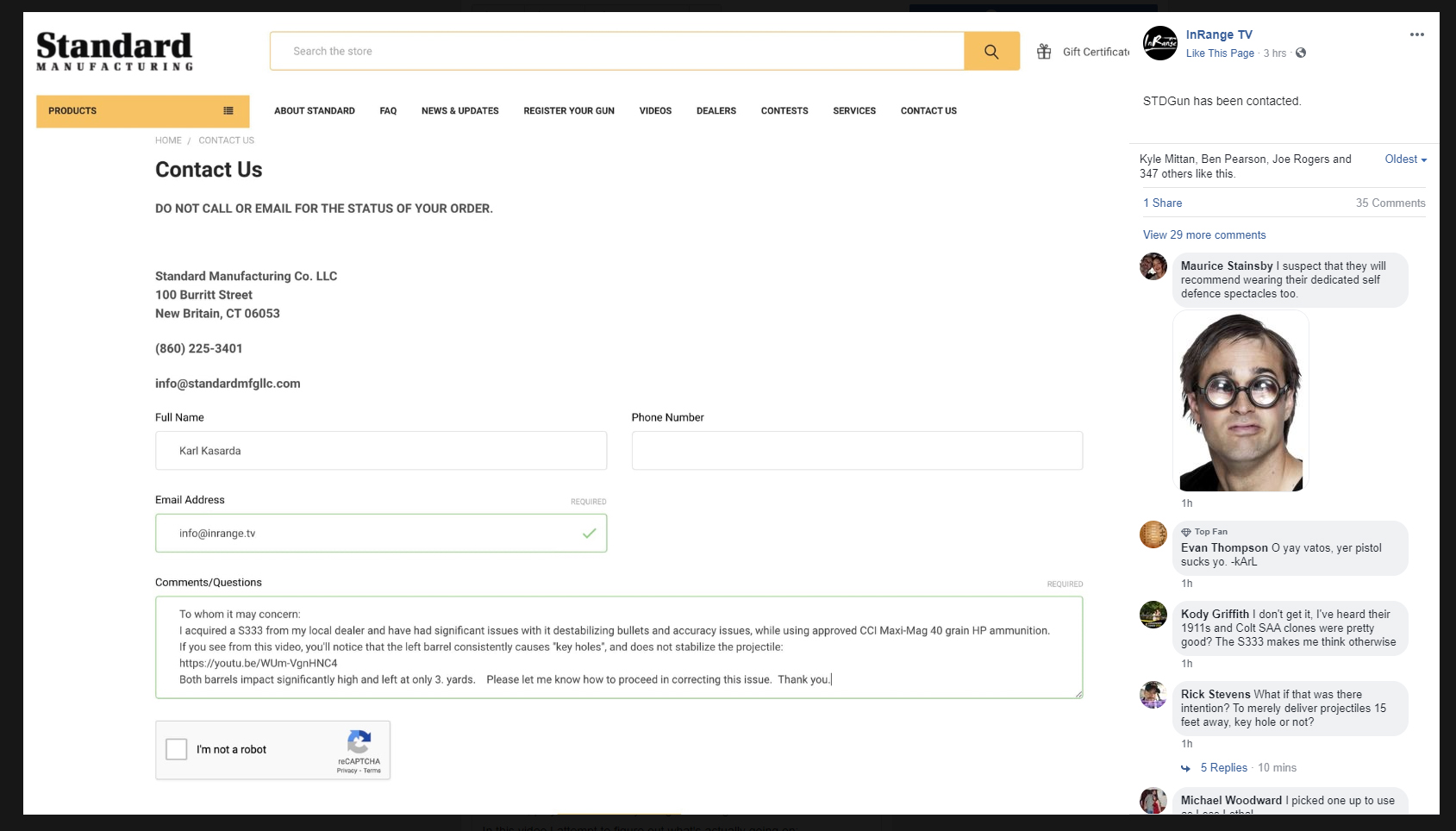Click View 29 more comments
Viewport: 1456px width, 831px height.
point(1204,235)
